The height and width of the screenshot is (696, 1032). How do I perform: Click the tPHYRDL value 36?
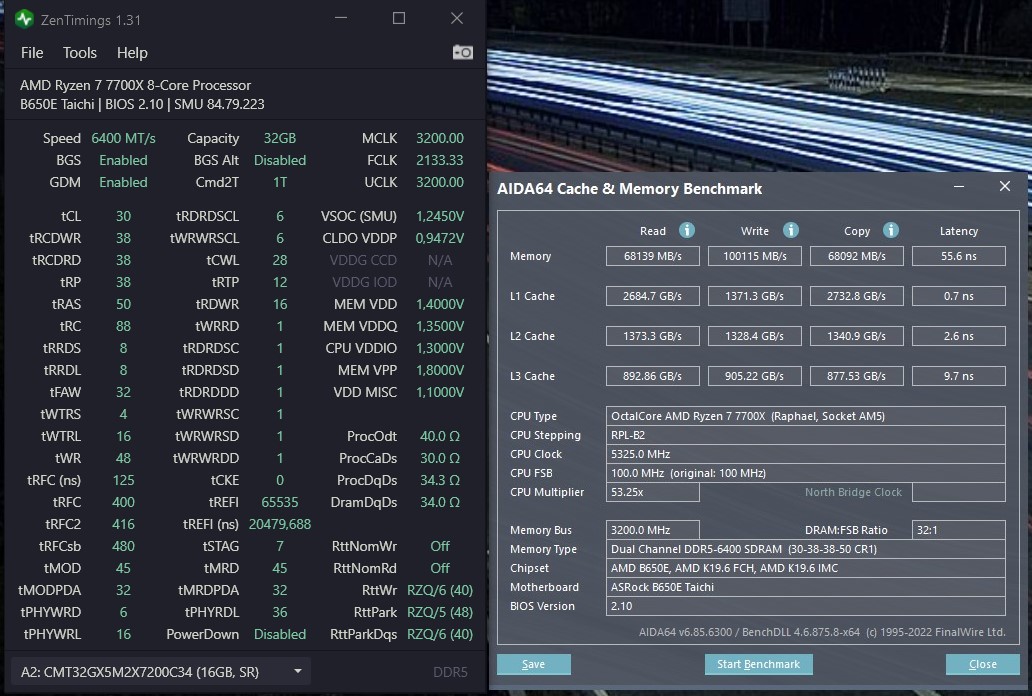(x=280, y=612)
